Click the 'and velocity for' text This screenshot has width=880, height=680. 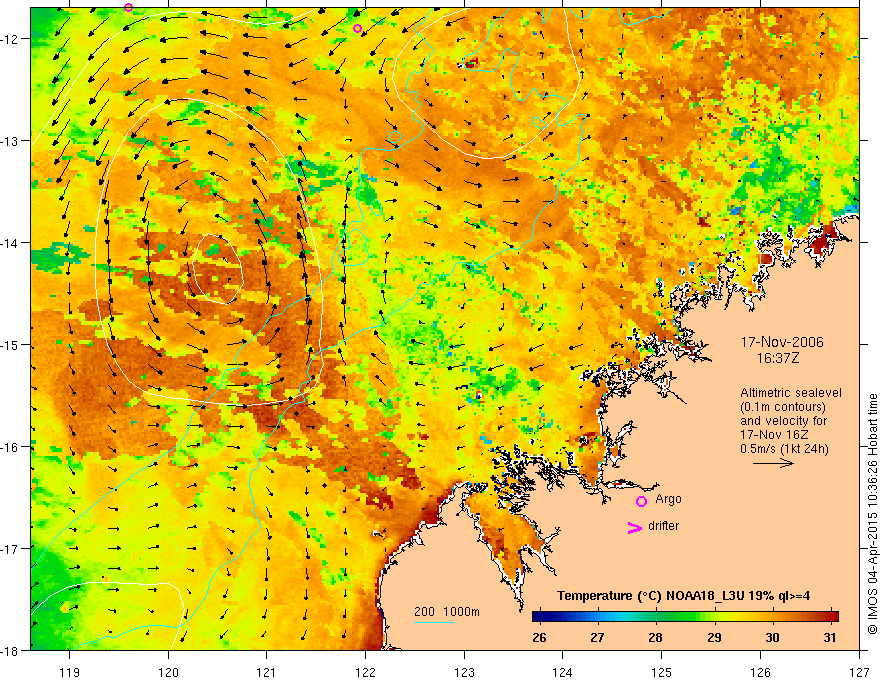tap(783, 421)
